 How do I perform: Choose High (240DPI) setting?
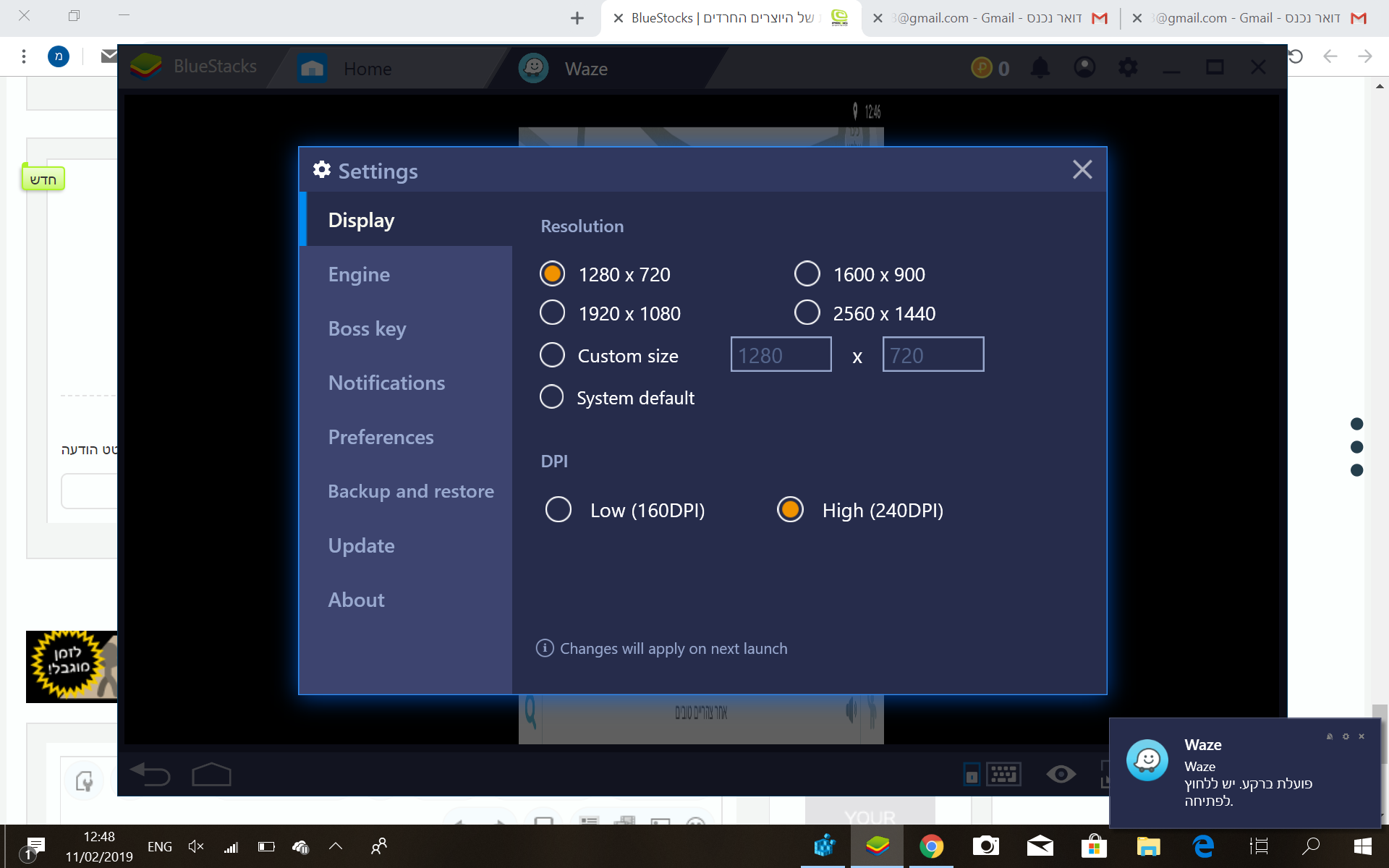(790, 510)
